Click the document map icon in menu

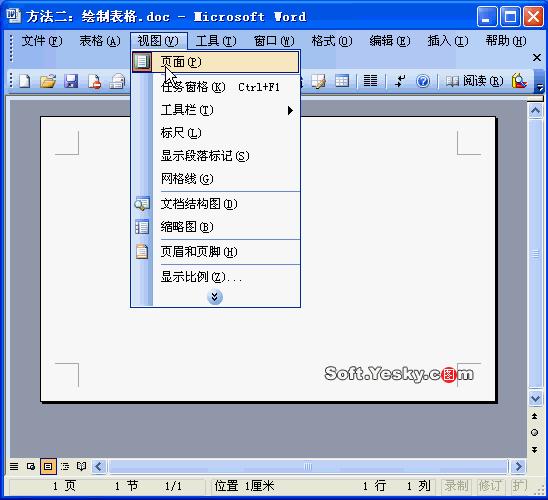(142, 204)
